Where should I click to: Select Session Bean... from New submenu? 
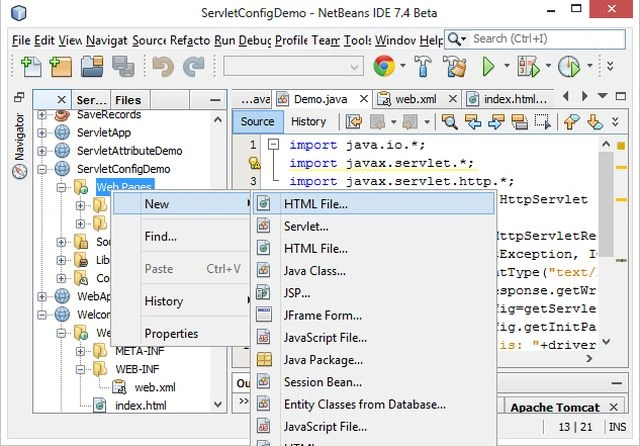[x=373, y=382]
